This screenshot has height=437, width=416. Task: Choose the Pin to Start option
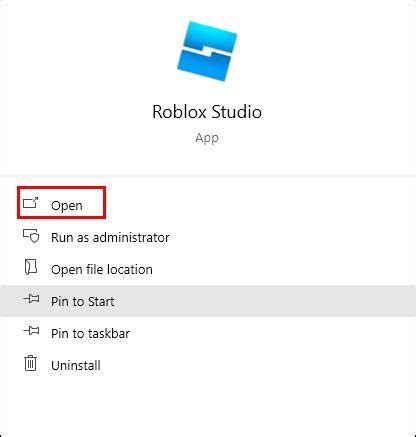tap(83, 302)
